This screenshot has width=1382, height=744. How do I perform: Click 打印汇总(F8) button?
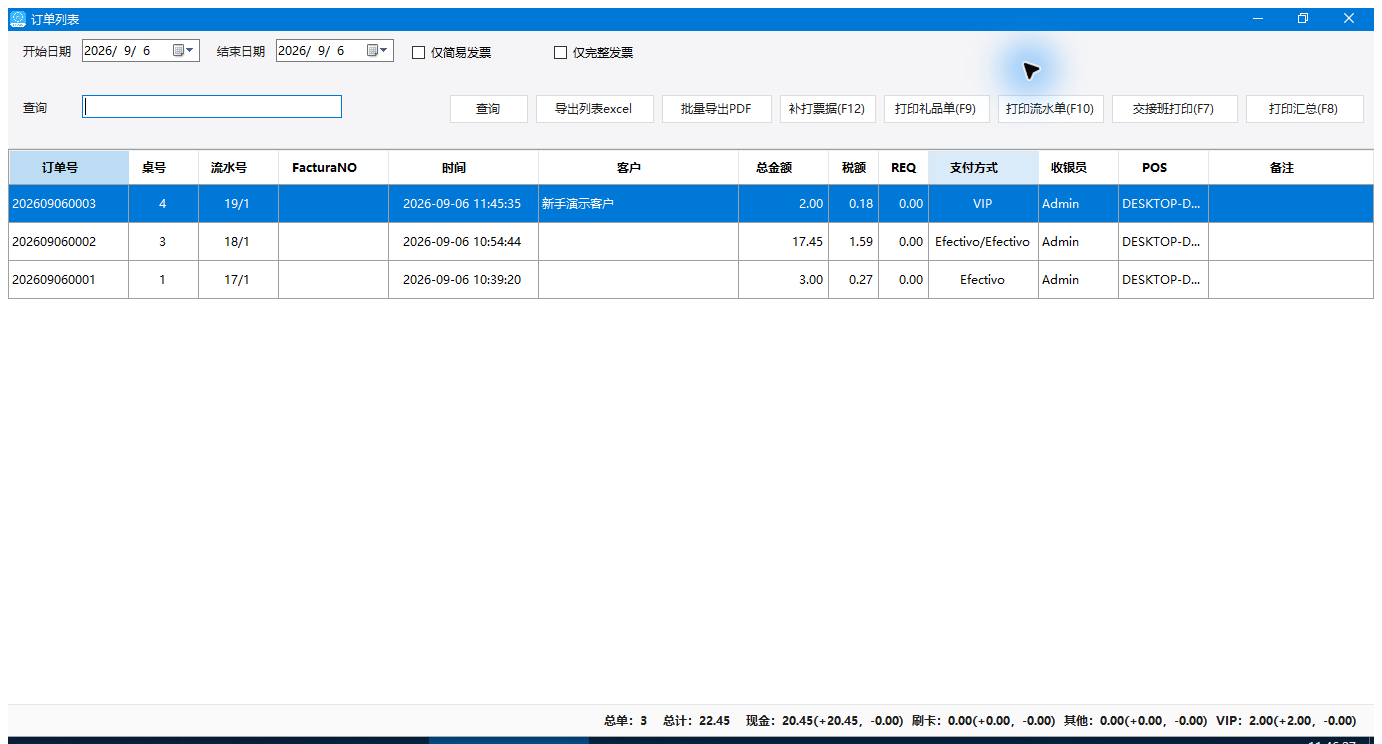(x=1304, y=109)
